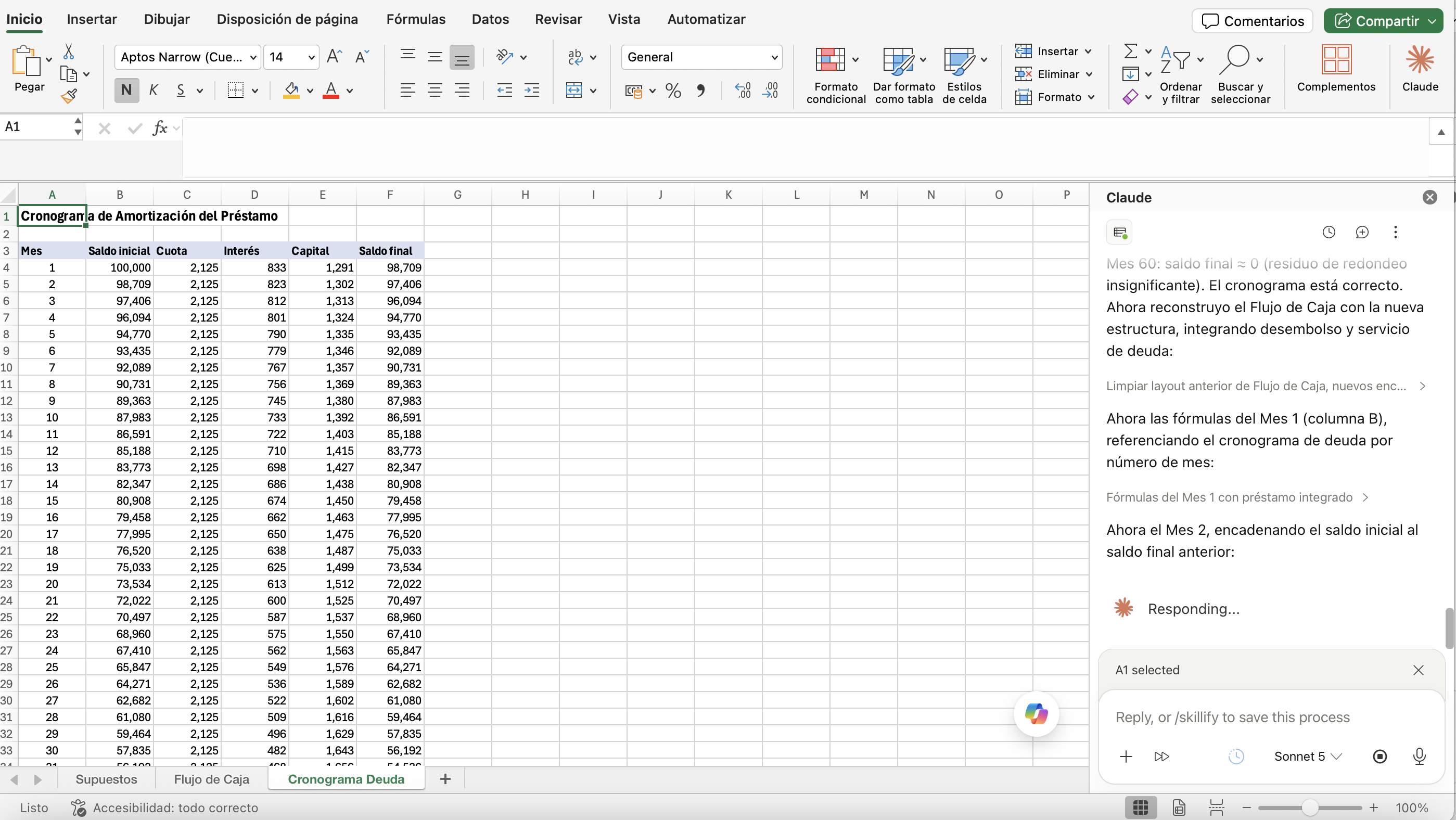This screenshot has width=1456, height=820.
Task: Expand the Sonnet 5 model selector
Action: pyautogui.click(x=1307, y=756)
